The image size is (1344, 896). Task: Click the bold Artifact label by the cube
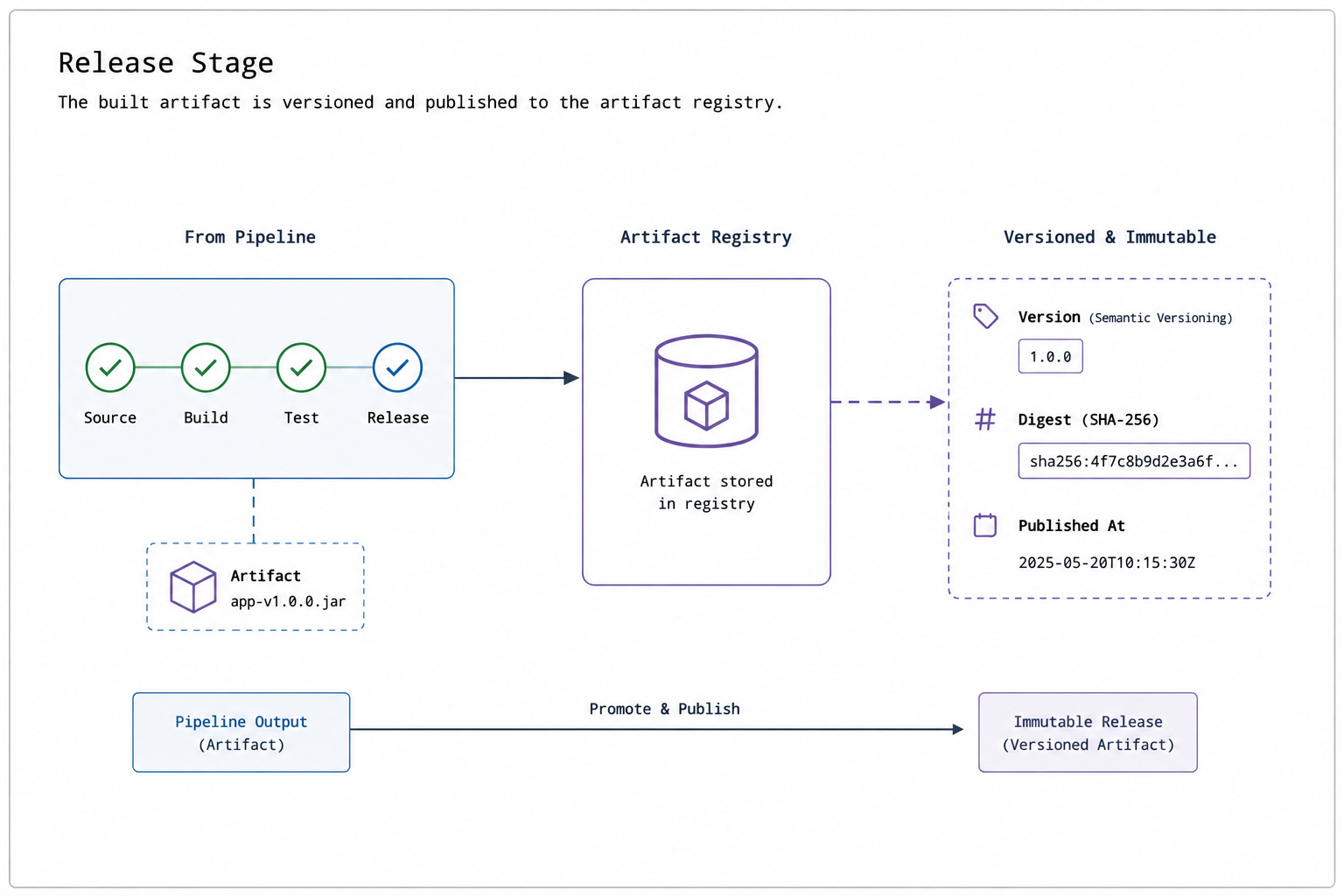265,576
